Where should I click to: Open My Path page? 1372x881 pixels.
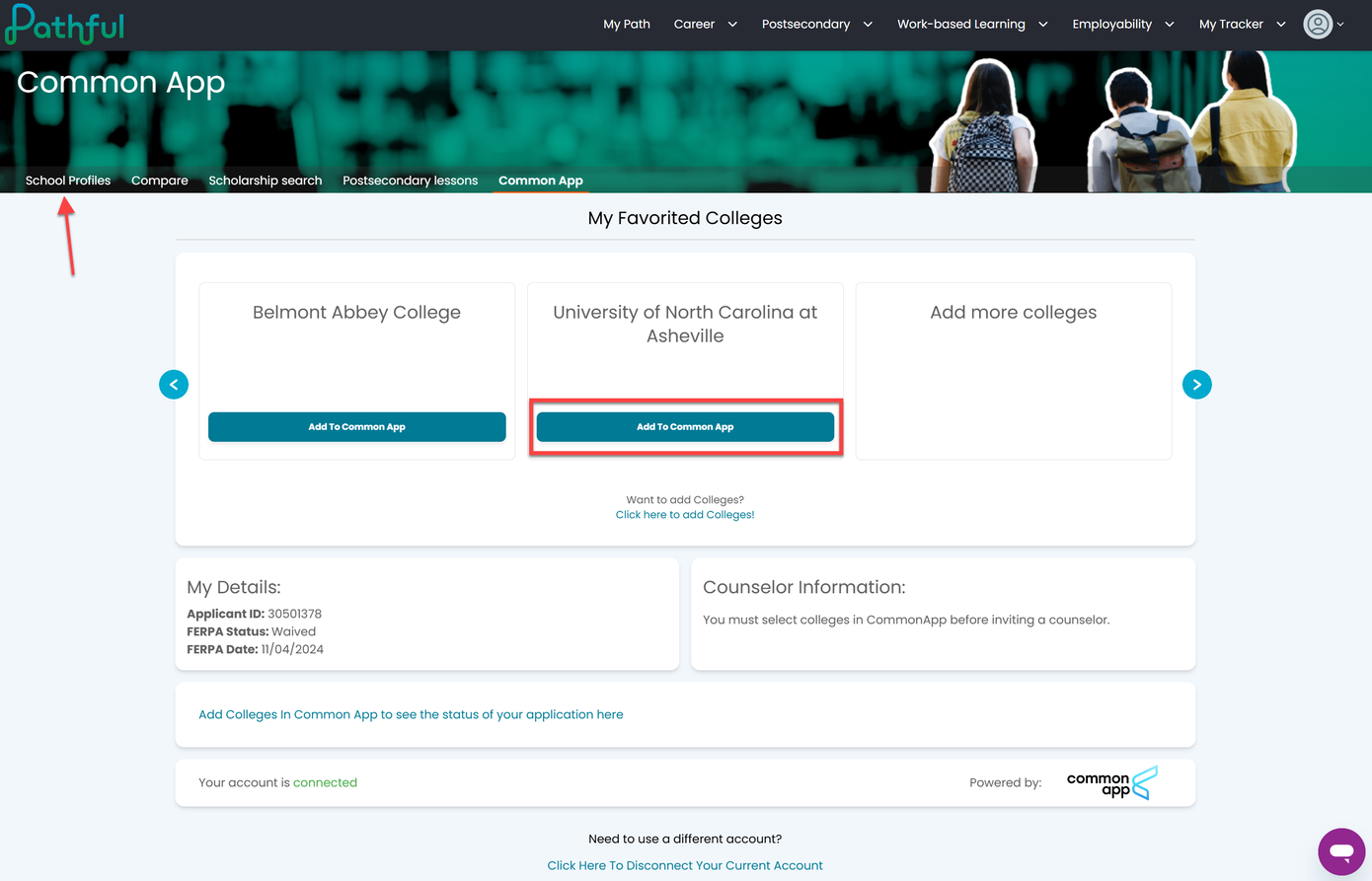(x=627, y=24)
